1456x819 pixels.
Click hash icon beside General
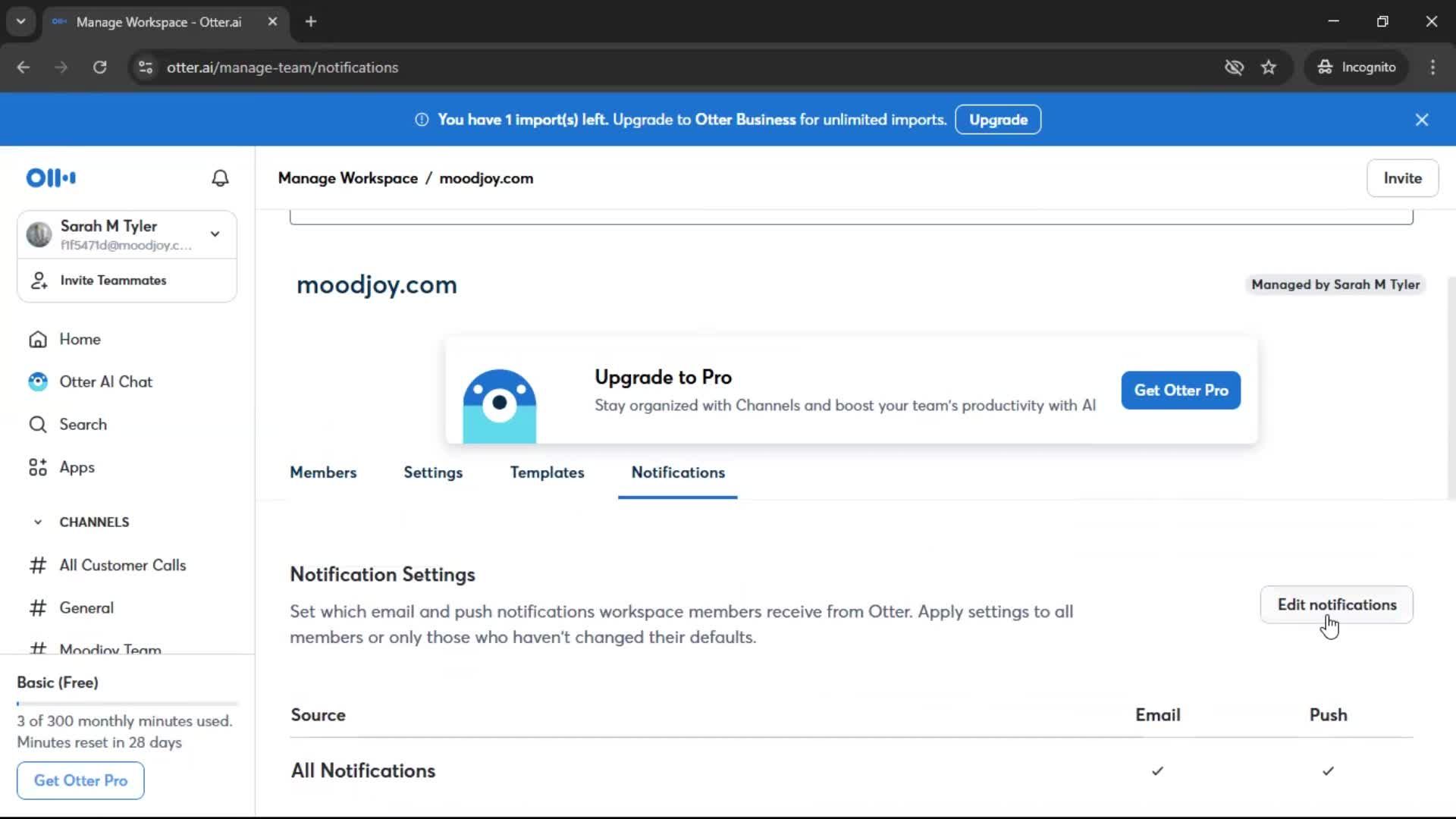click(38, 608)
